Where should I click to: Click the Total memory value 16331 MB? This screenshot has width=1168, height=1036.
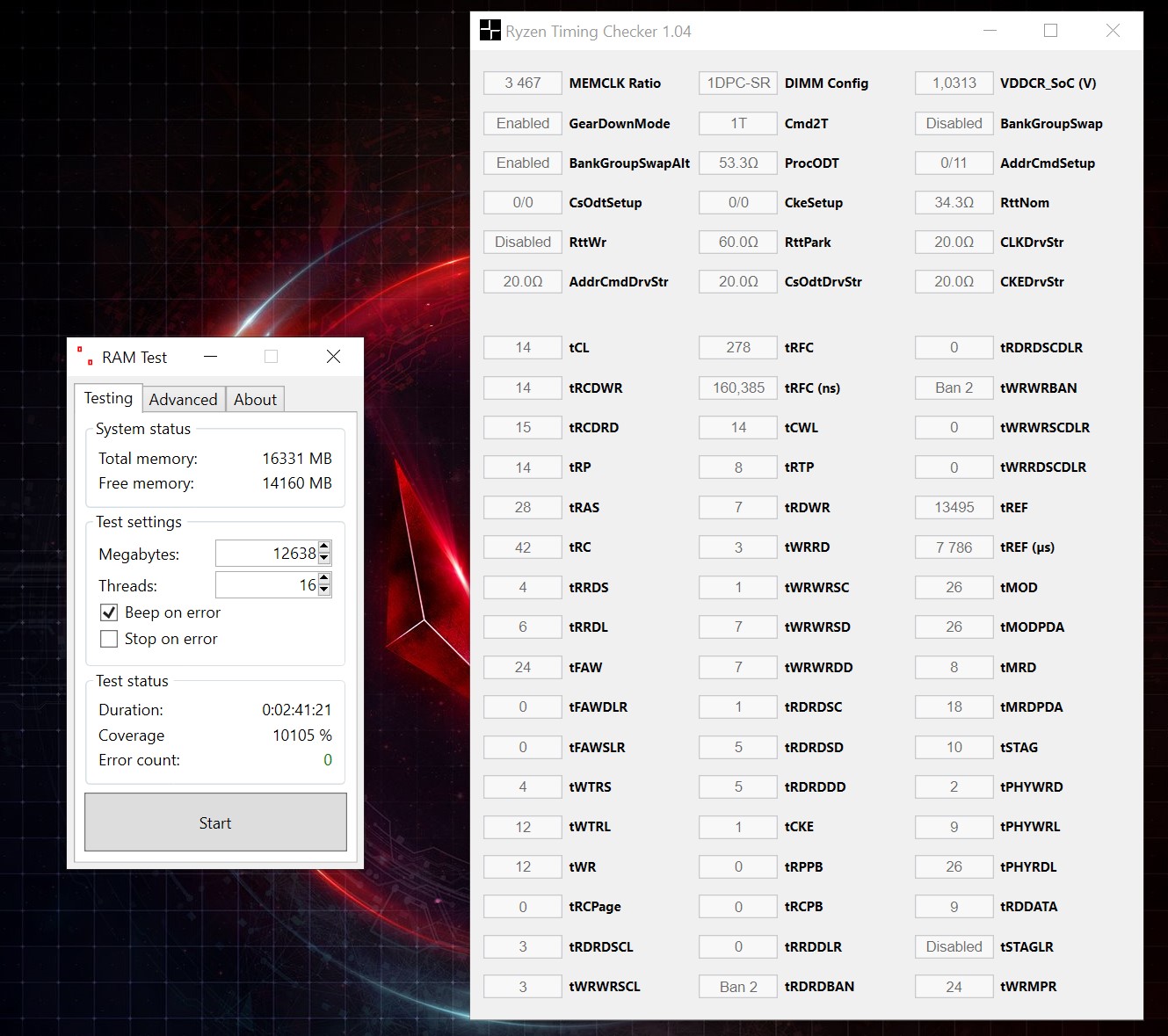point(297,458)
